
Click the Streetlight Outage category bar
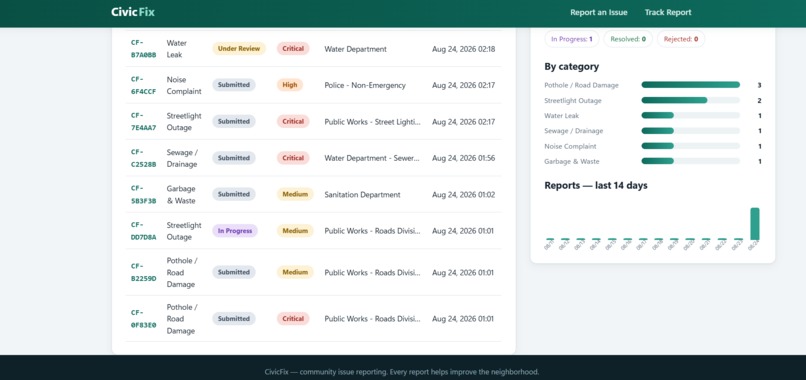[x=691, y=100]
